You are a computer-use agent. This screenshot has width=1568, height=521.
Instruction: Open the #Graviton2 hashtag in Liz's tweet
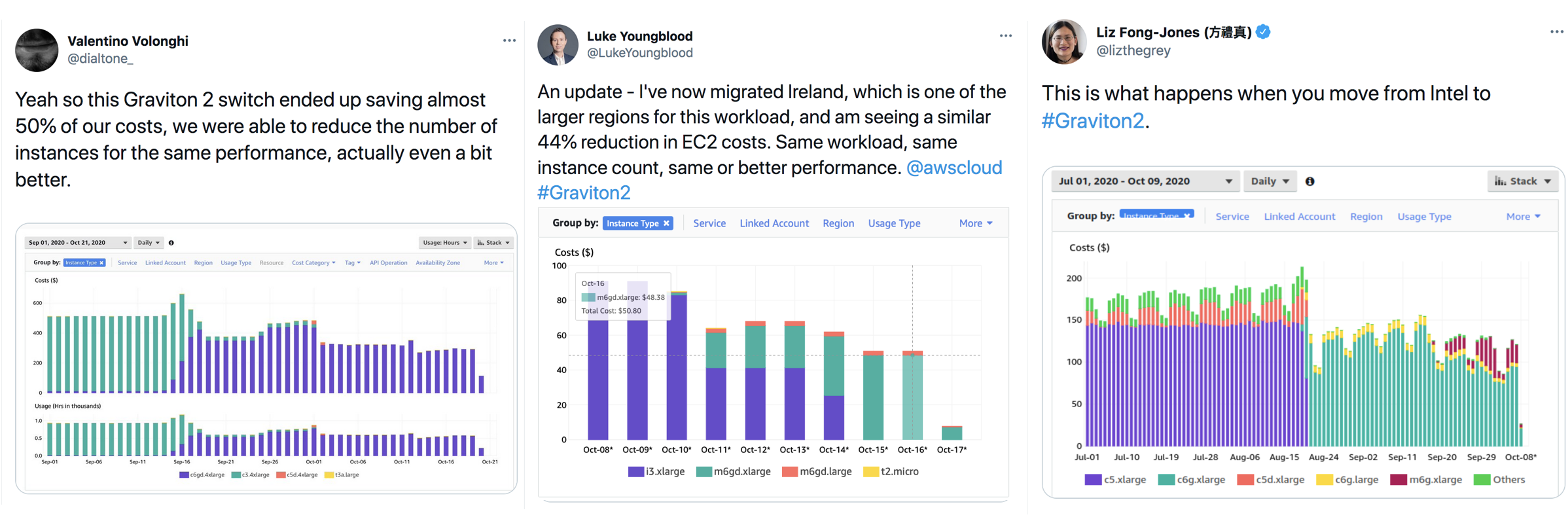1093,120
